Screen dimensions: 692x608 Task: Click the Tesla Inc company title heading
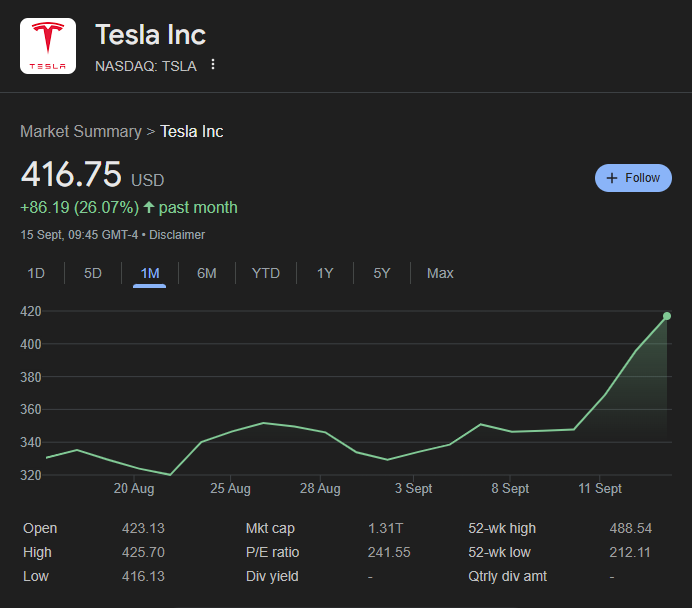pyautogui.click(x=150, y=34)
